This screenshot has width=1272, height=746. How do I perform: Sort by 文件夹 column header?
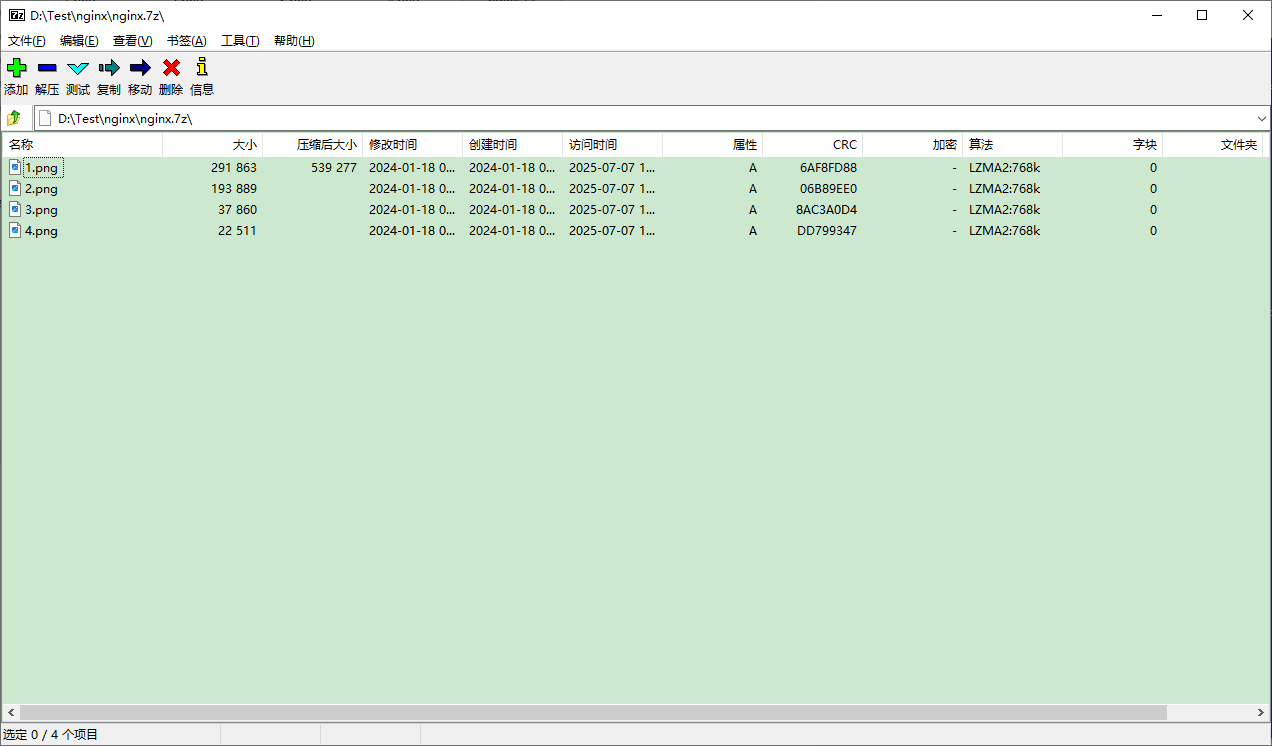point(1212,145)
